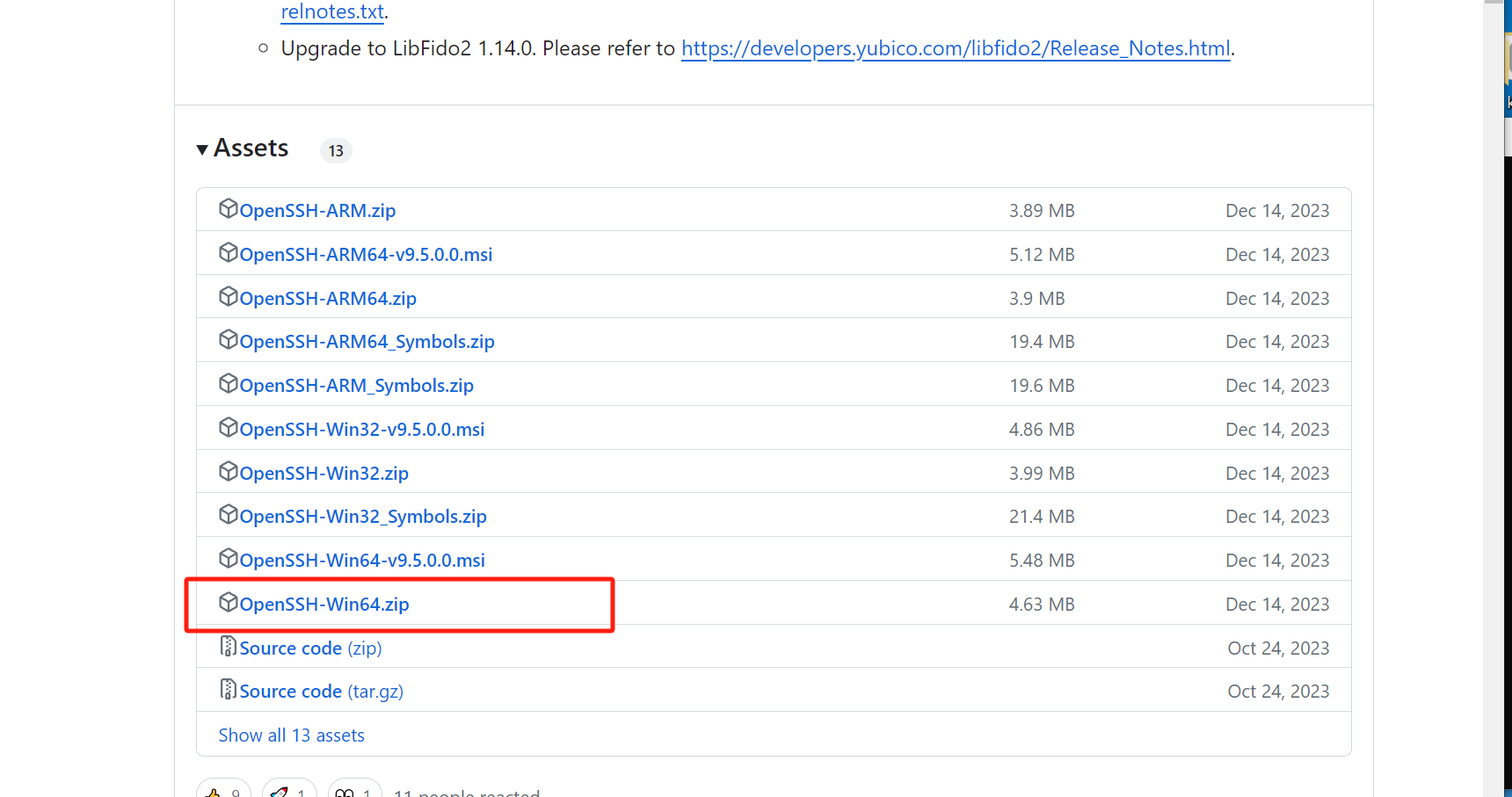
Task: Download OpenSSH-Win64.zip
Action: coord(324,605)
